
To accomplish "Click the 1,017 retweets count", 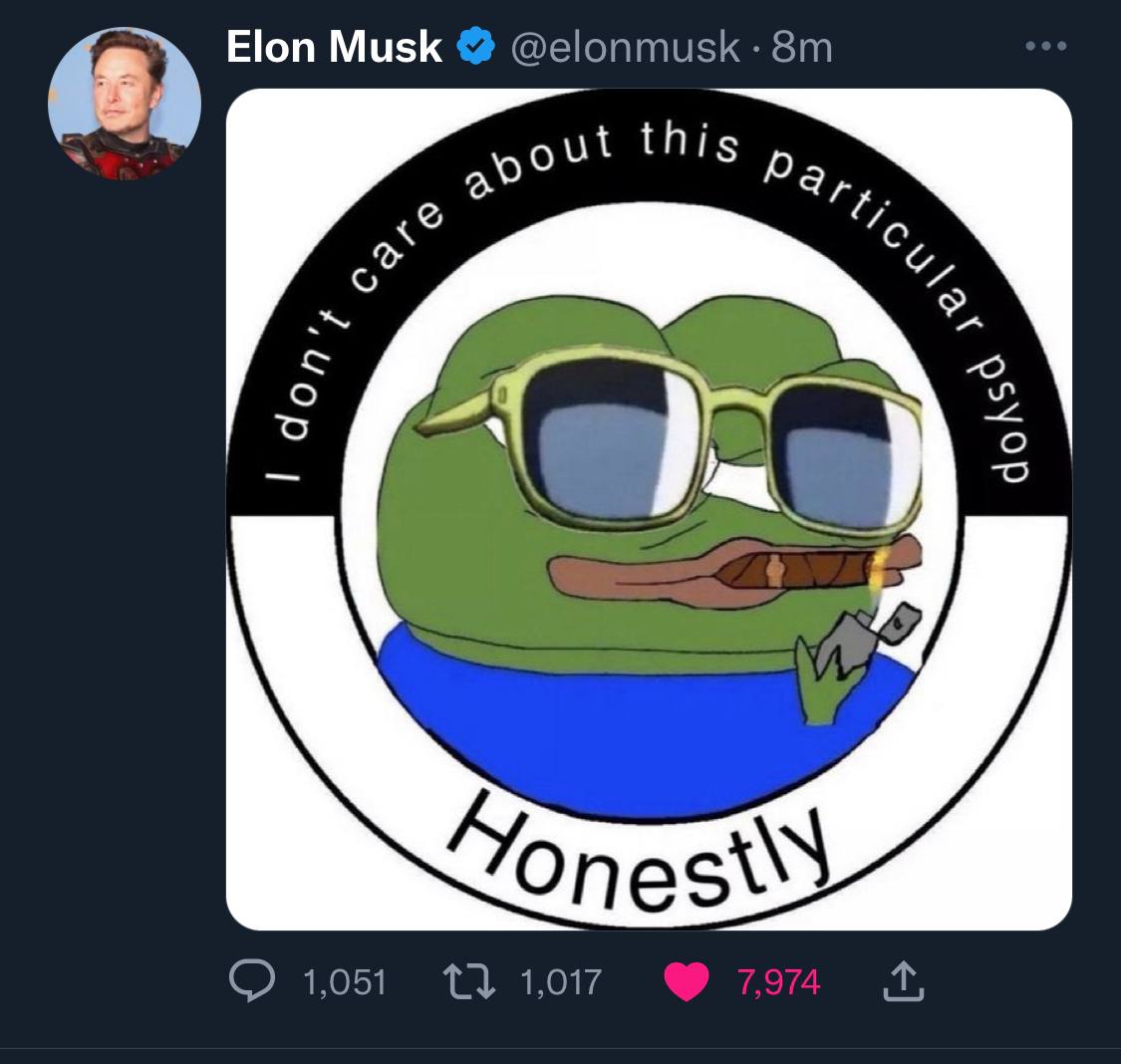I will pos(561,982).
